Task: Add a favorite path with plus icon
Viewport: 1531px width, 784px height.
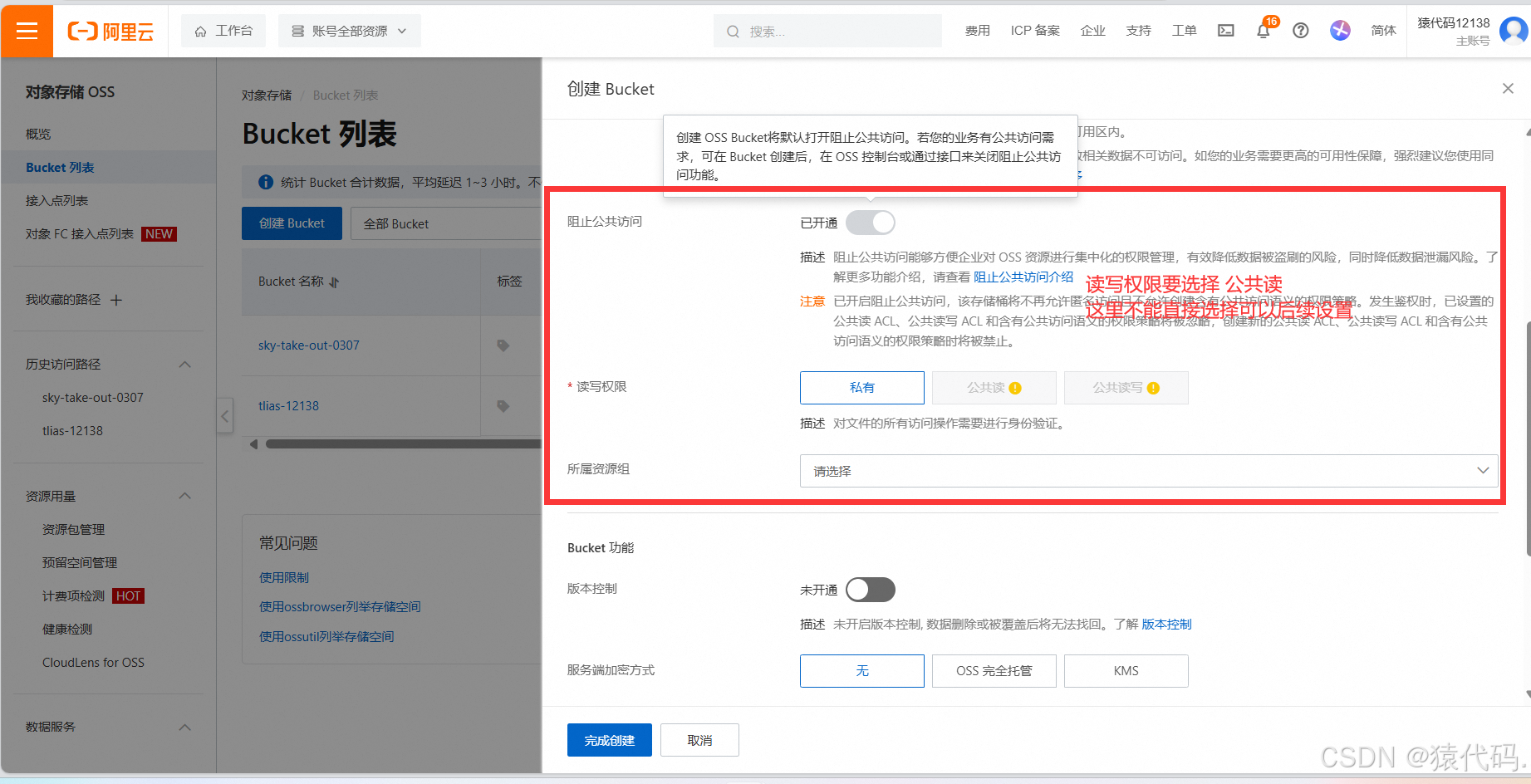Action: coord(116,300)
